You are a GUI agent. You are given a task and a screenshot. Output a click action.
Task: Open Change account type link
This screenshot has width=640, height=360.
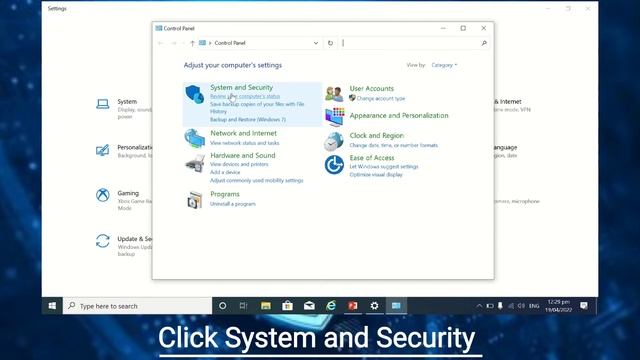click(x=381, y=98)
